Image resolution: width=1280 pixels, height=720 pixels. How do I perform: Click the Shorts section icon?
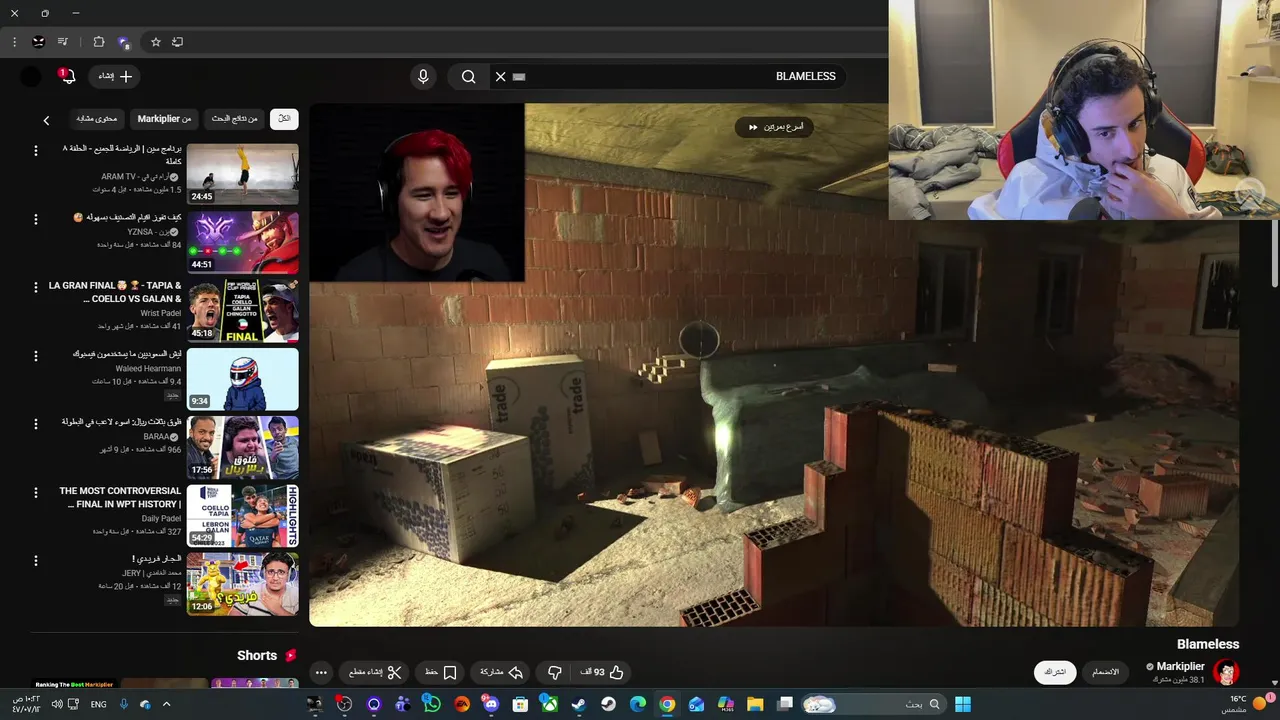291,656
